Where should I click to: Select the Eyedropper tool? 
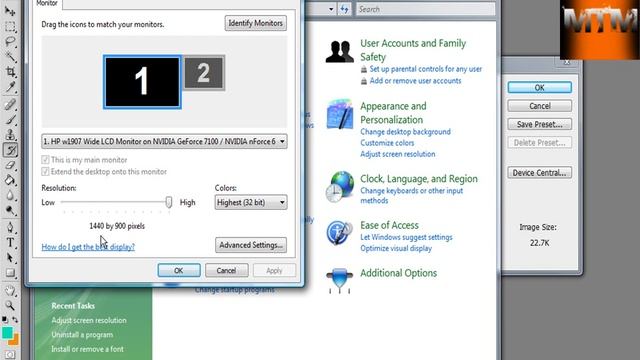[10, 87]
